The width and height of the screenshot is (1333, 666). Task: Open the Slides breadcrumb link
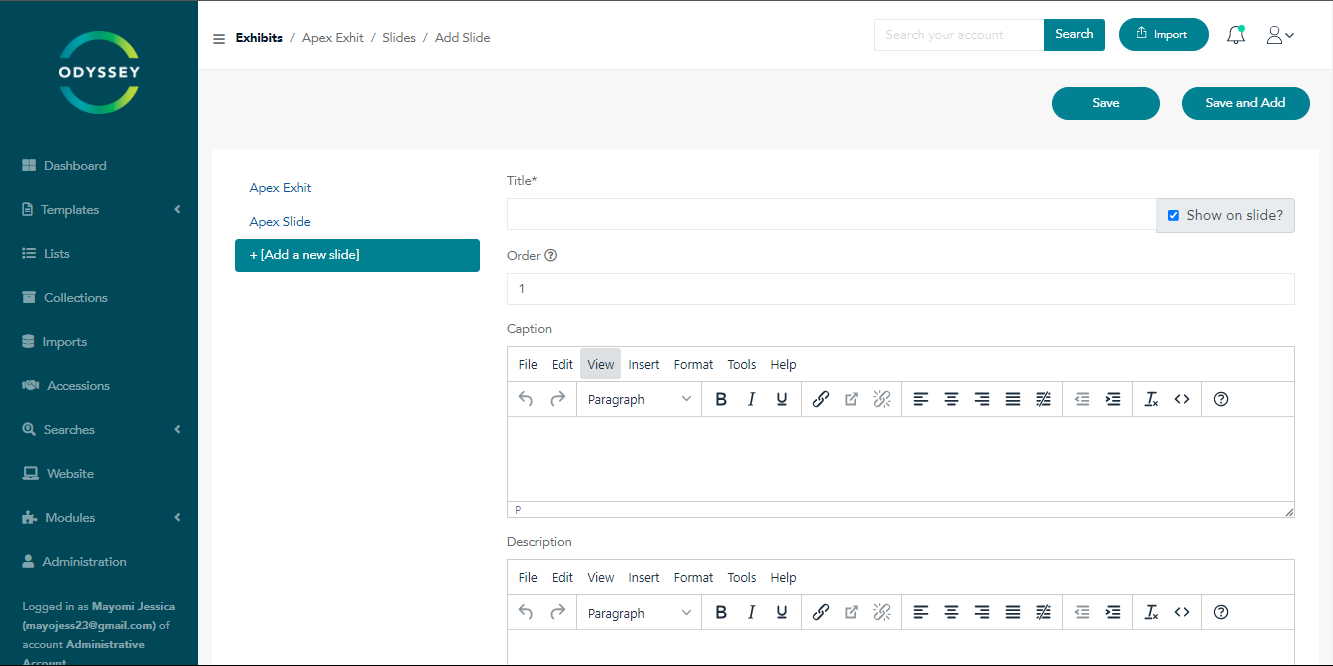coord(399,38)
